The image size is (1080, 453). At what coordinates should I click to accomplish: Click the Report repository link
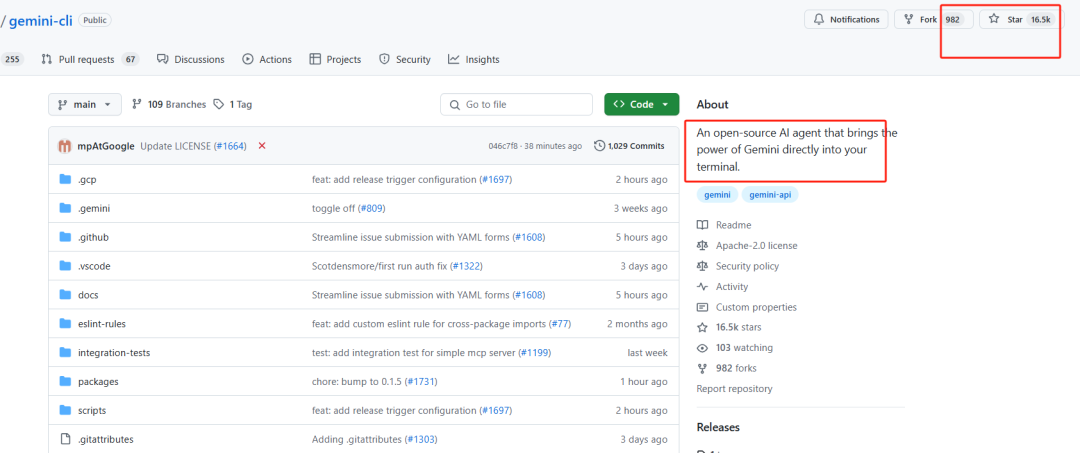pyautogui.click(x=734, y=388)
